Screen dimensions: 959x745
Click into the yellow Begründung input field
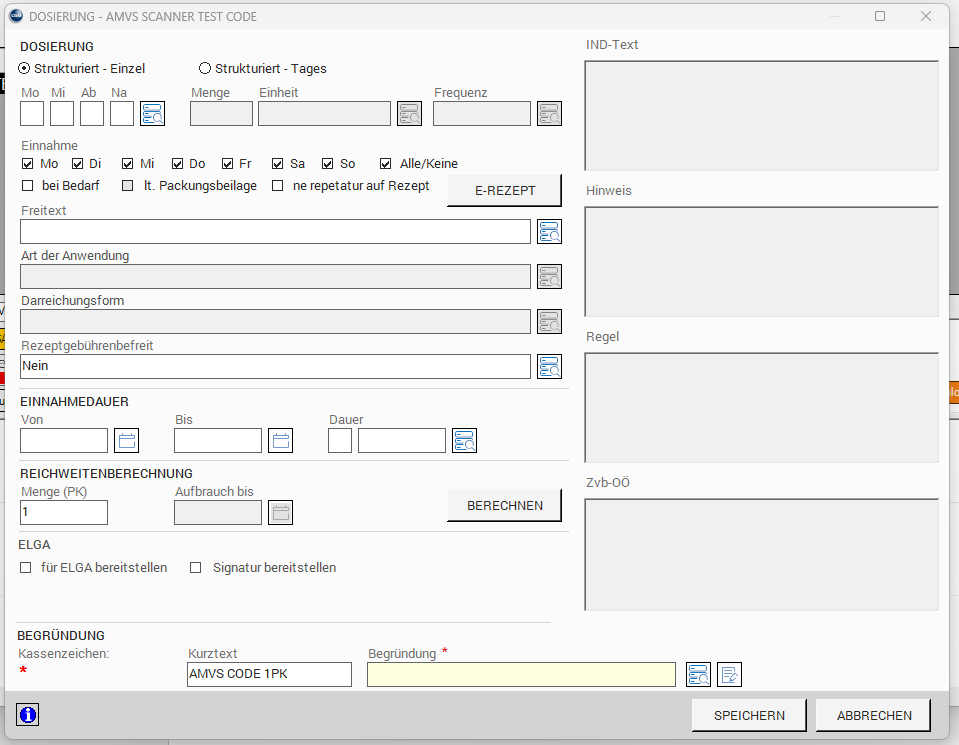(520, 675)
